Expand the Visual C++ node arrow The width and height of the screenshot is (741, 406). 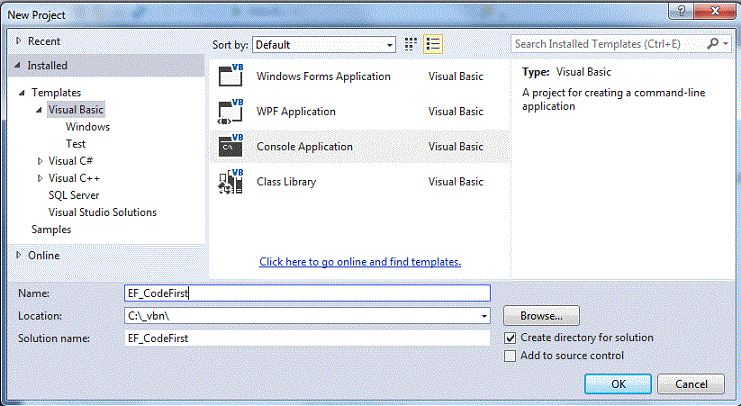click(x=40, y=178)
